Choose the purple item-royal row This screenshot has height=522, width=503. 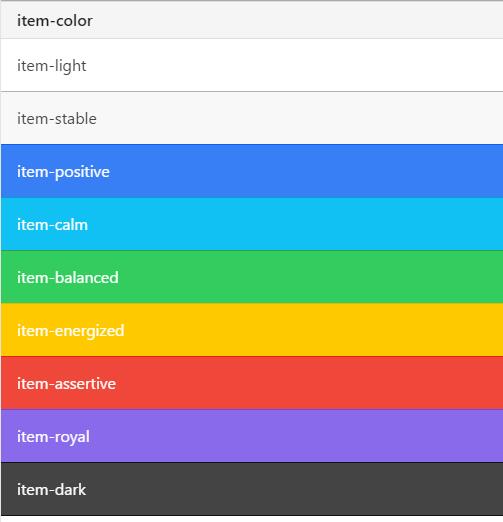[252, 436]
